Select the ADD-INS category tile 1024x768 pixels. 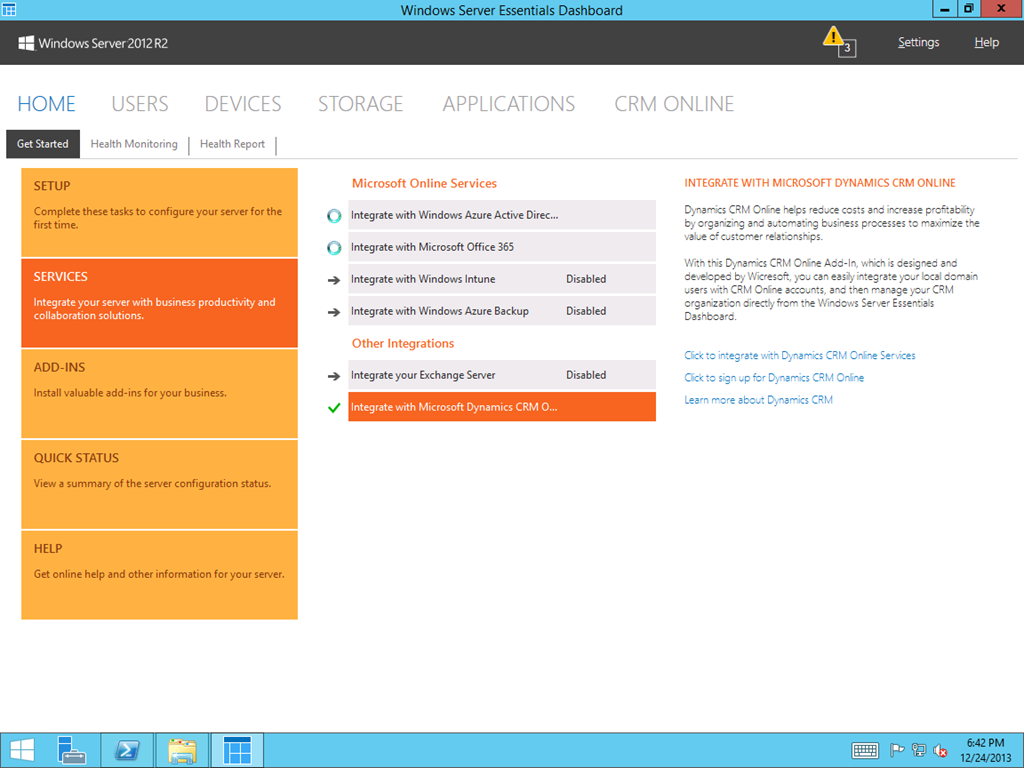pyautogui.click(x=159, y=393)
